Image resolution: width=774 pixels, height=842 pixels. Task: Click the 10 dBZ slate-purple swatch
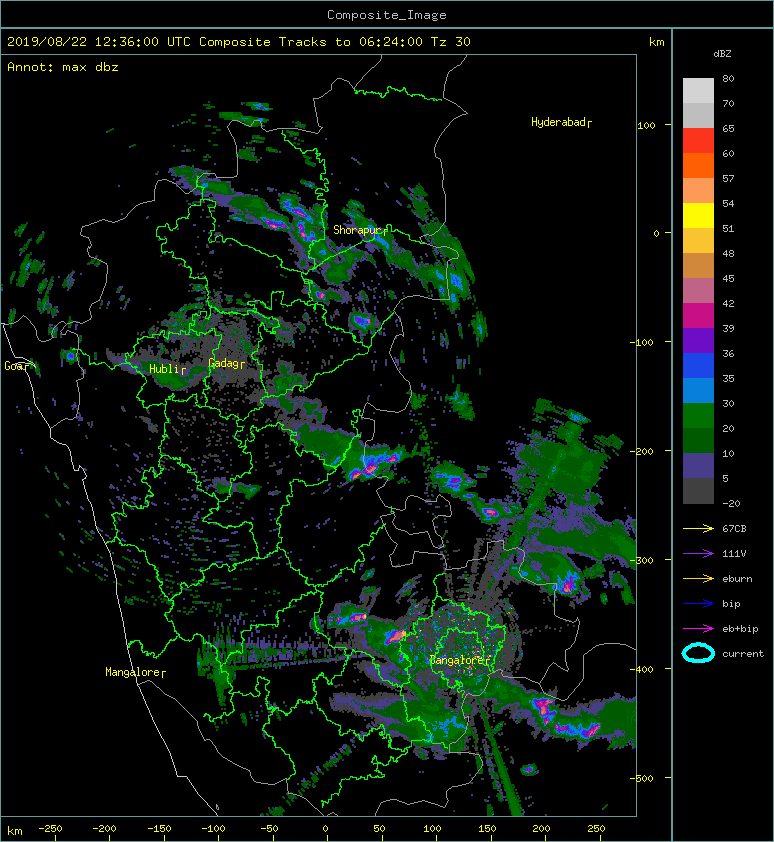(x=698, y=466)
